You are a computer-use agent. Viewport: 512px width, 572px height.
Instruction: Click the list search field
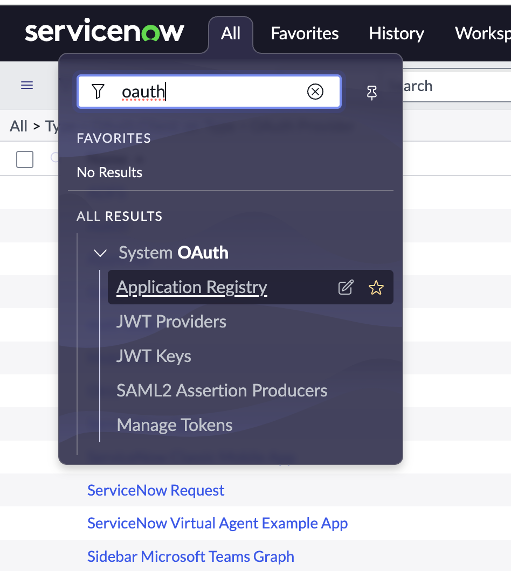(457, 86)
